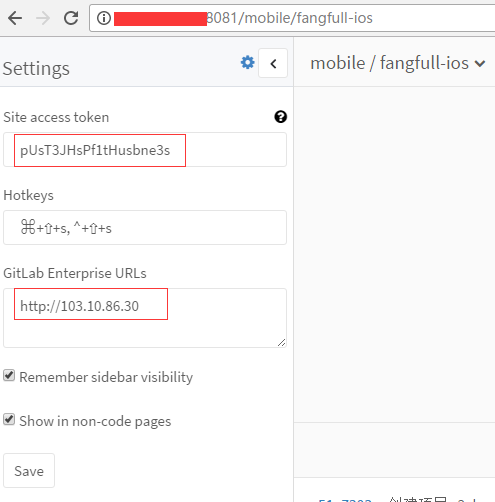Save the sidebar settings

(29, 471)
